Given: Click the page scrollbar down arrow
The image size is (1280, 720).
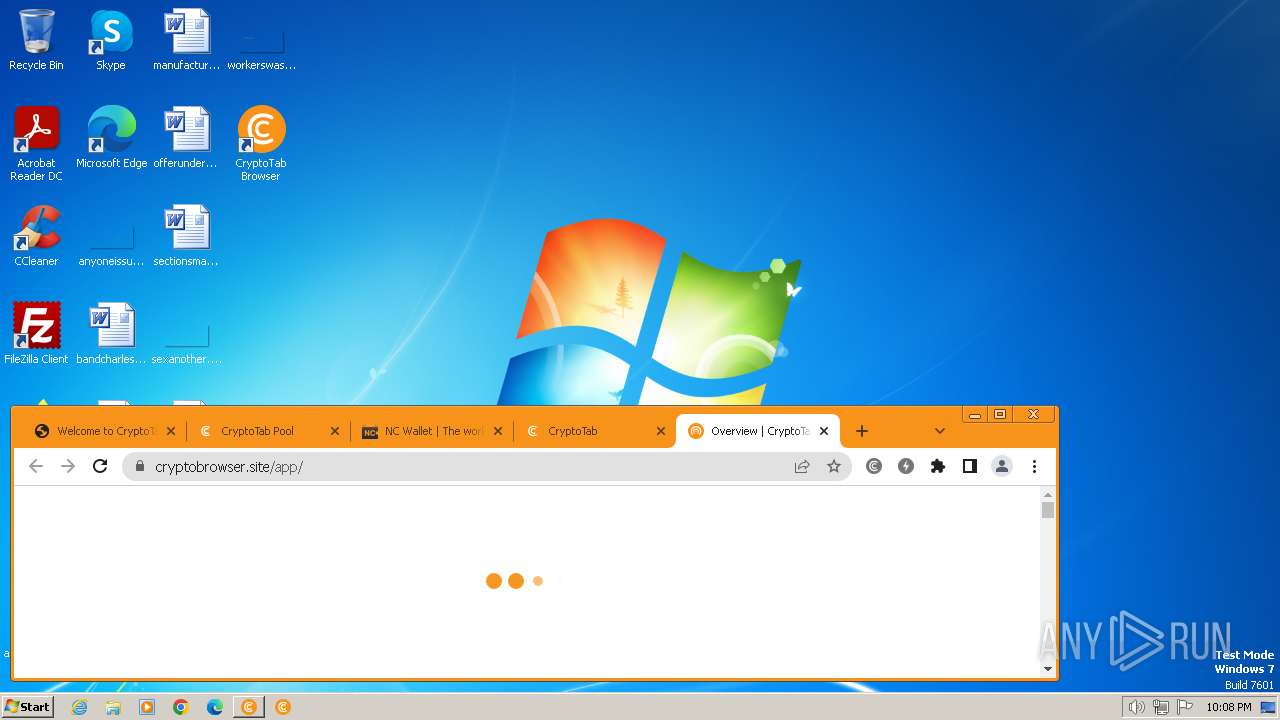Looking at the screenshot, I should click(x=1048, y=669).
